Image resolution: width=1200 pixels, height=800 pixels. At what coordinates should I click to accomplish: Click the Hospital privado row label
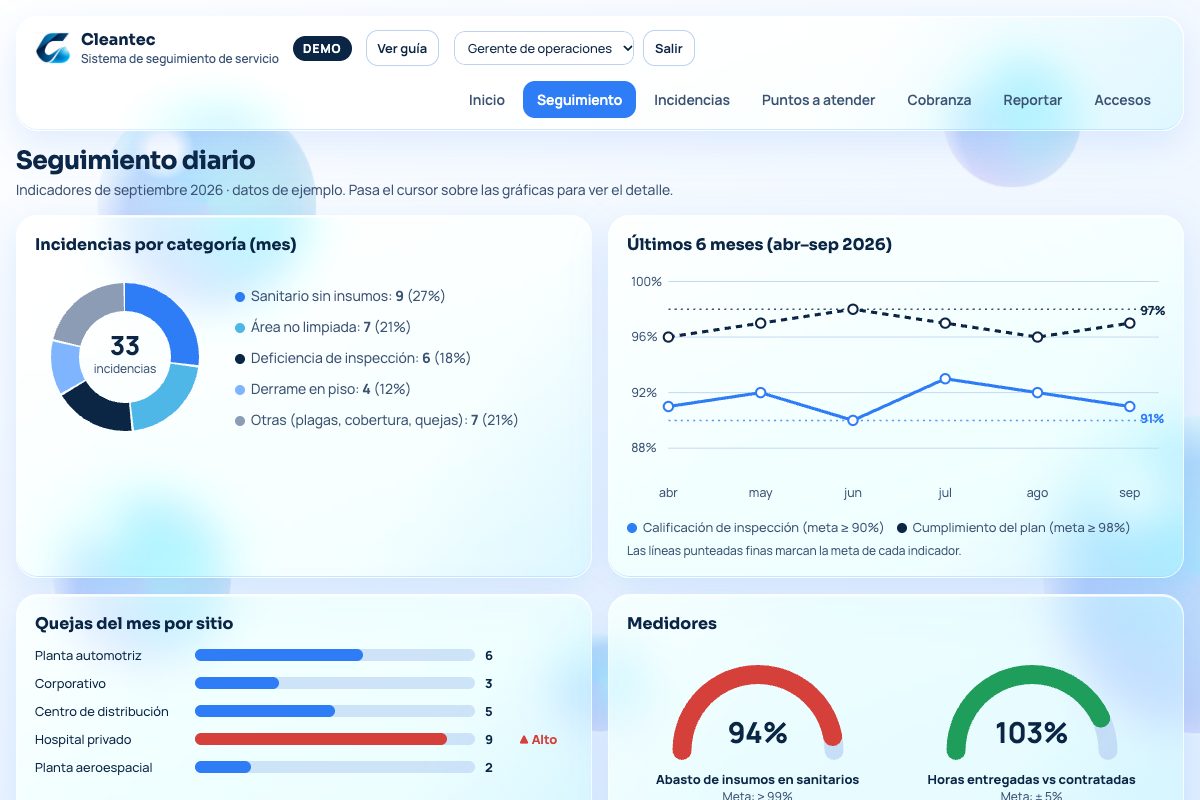coord(83,740)
